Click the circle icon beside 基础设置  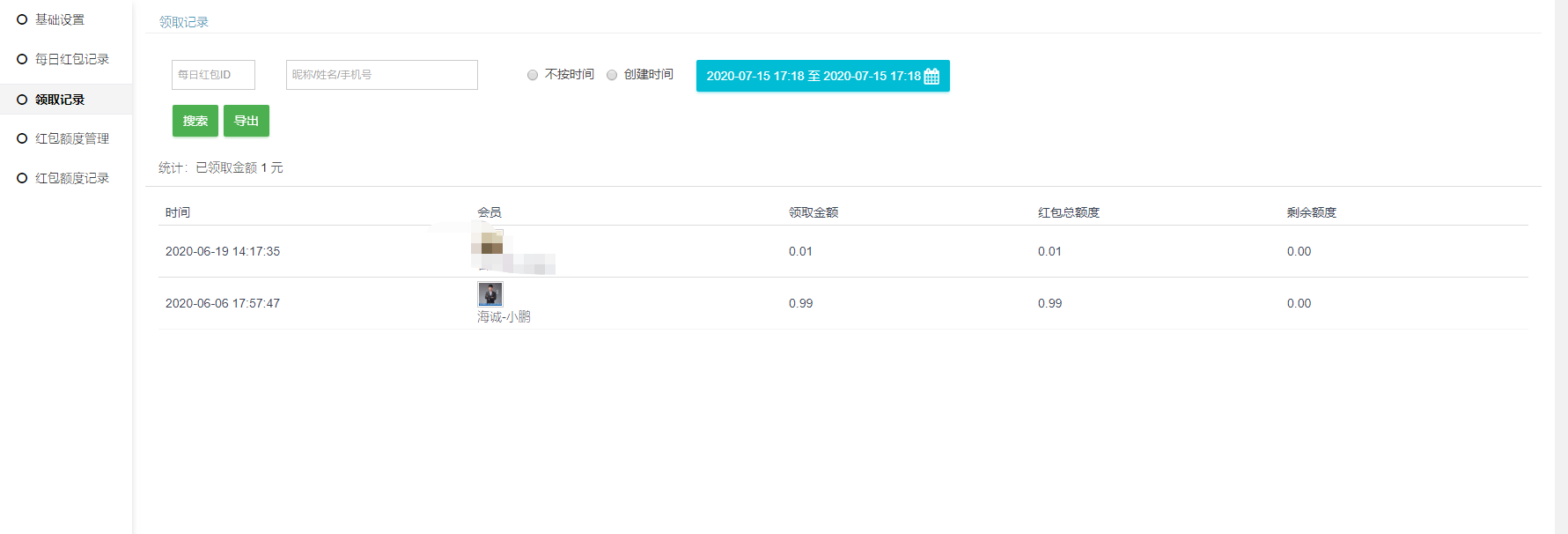point(22,19)
